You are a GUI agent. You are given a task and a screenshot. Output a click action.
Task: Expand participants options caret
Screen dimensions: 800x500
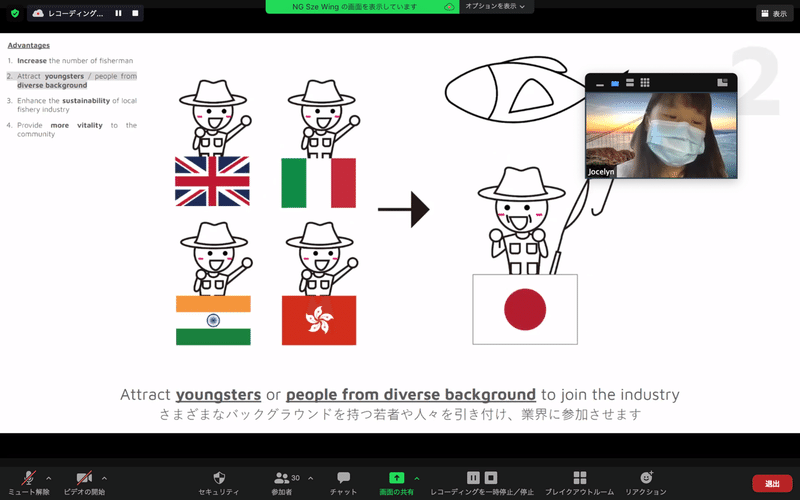tap(310, 478)
